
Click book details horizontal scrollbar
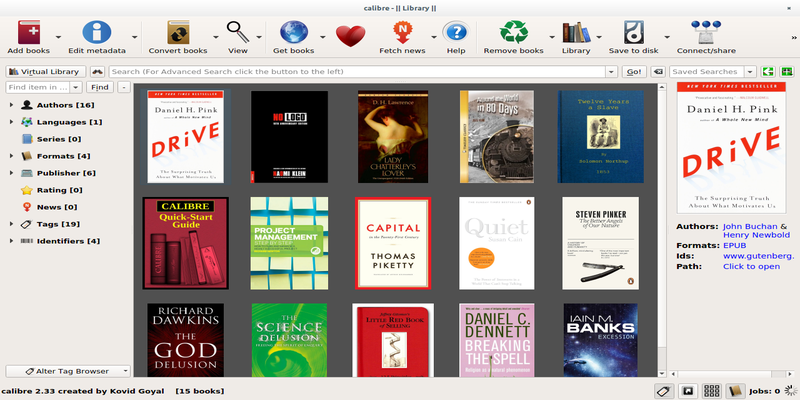[x=731, y=374]
